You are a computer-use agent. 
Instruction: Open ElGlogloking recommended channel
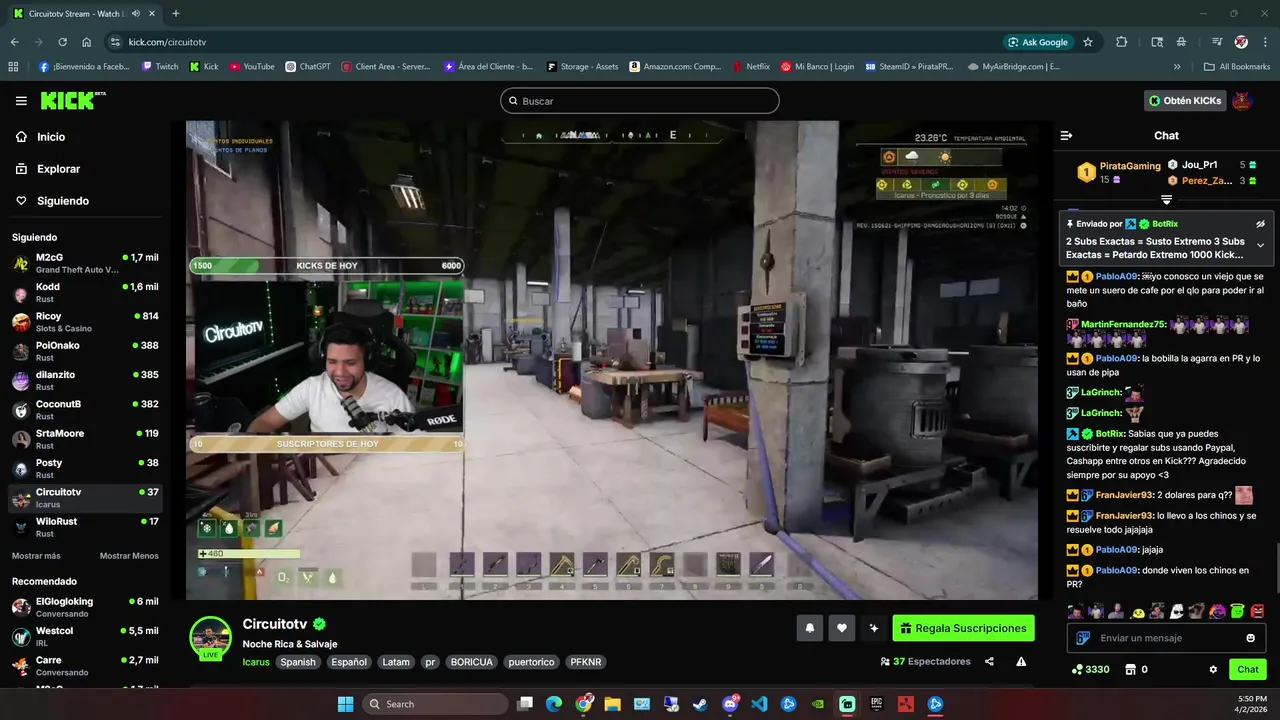(x=85, y=607)
